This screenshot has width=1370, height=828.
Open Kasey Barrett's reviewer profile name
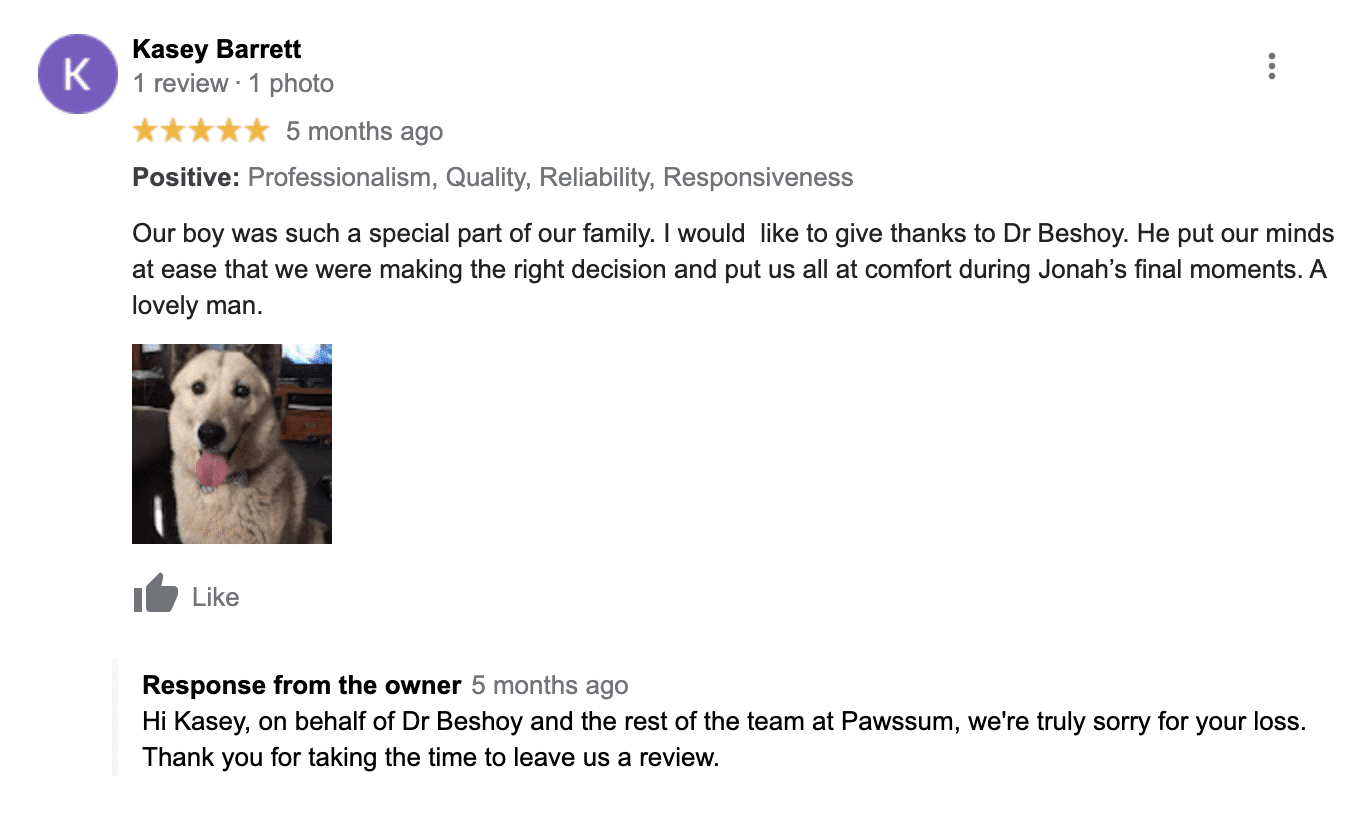tap(217, 49)
